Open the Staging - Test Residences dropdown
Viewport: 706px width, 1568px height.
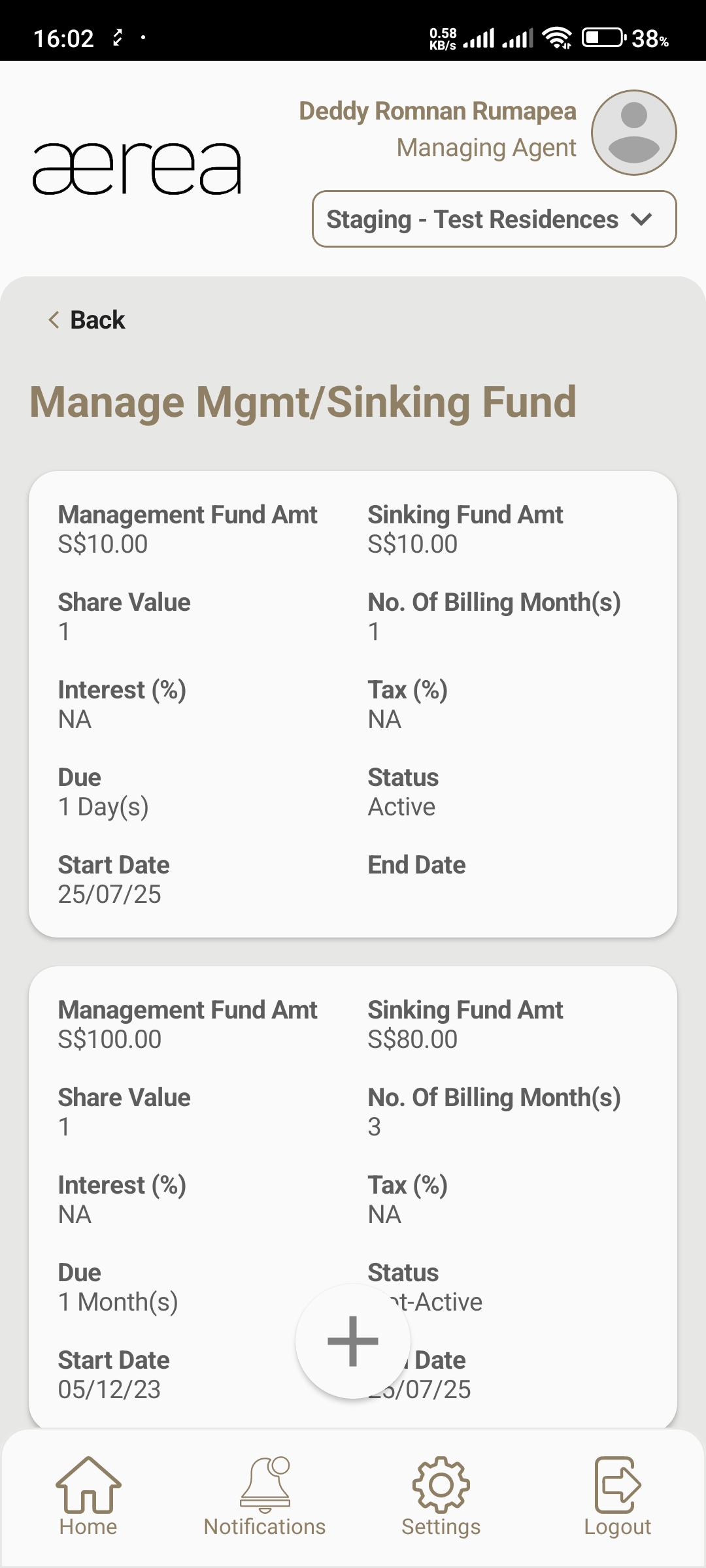(x=472, y=220)
